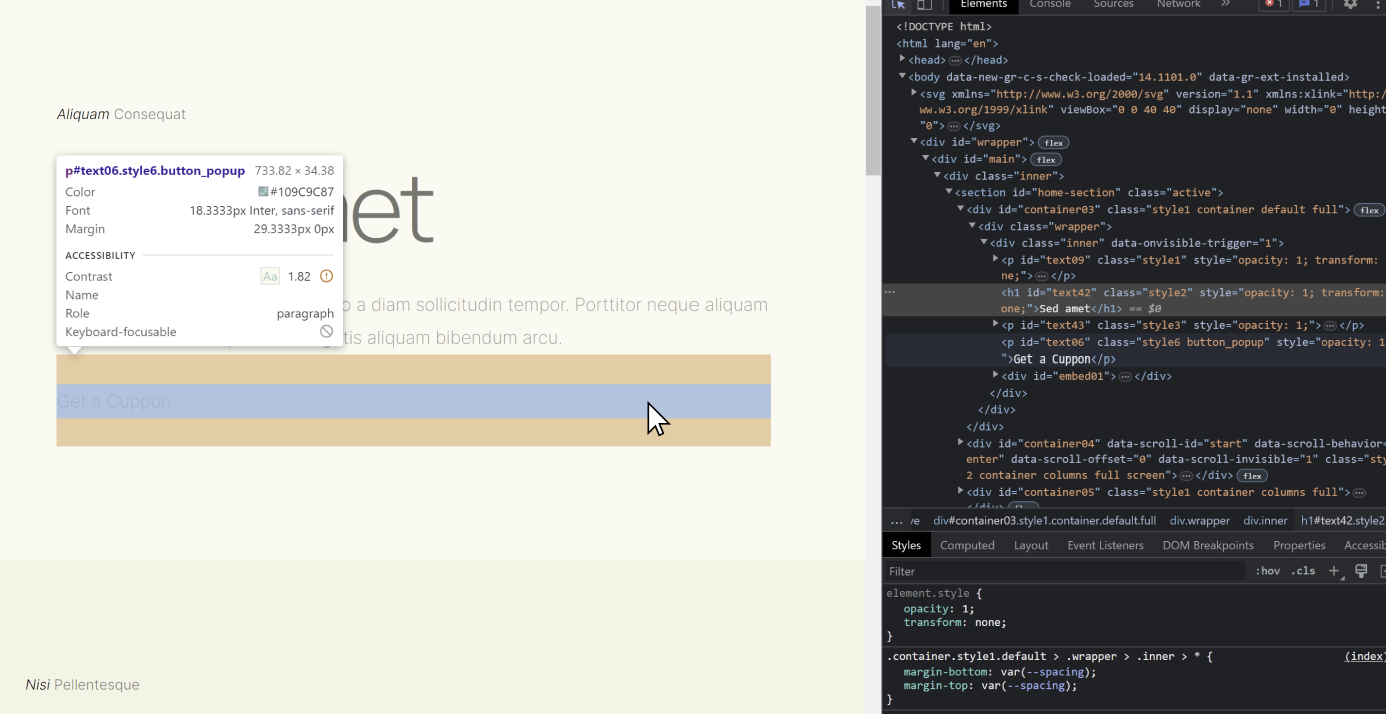1386x714 pixels.
Task: Expand the head element node
Action: (x=902, y=60)
